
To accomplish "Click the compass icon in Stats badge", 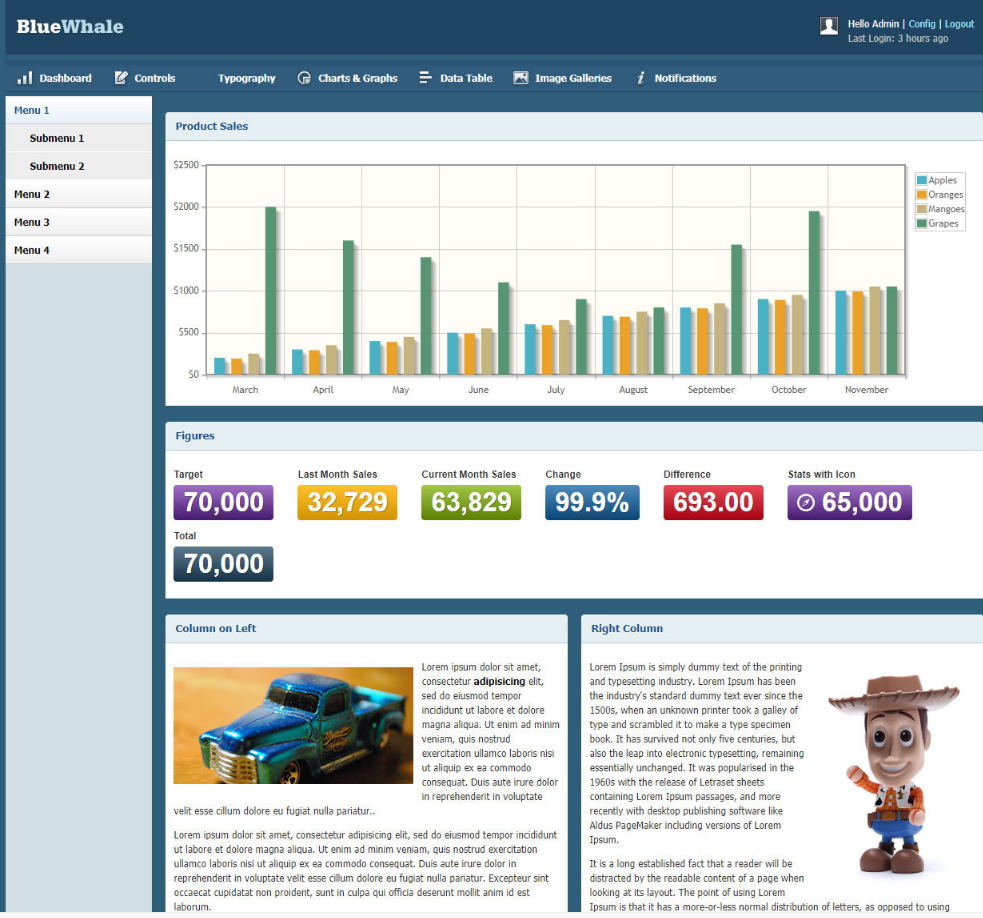I will point(806,503).
